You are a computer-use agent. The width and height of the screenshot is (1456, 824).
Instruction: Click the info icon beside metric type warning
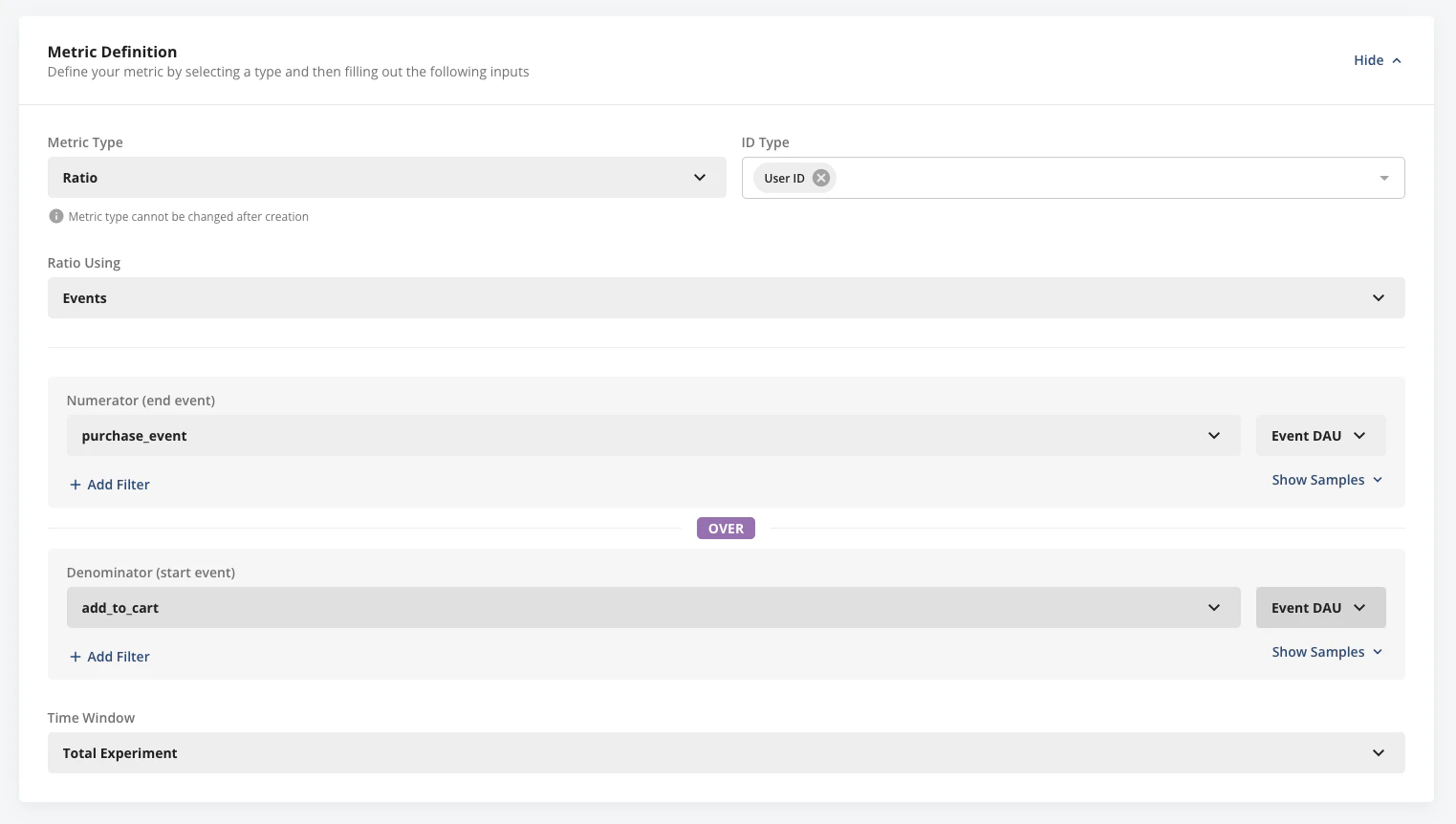(x=55, y=216)
